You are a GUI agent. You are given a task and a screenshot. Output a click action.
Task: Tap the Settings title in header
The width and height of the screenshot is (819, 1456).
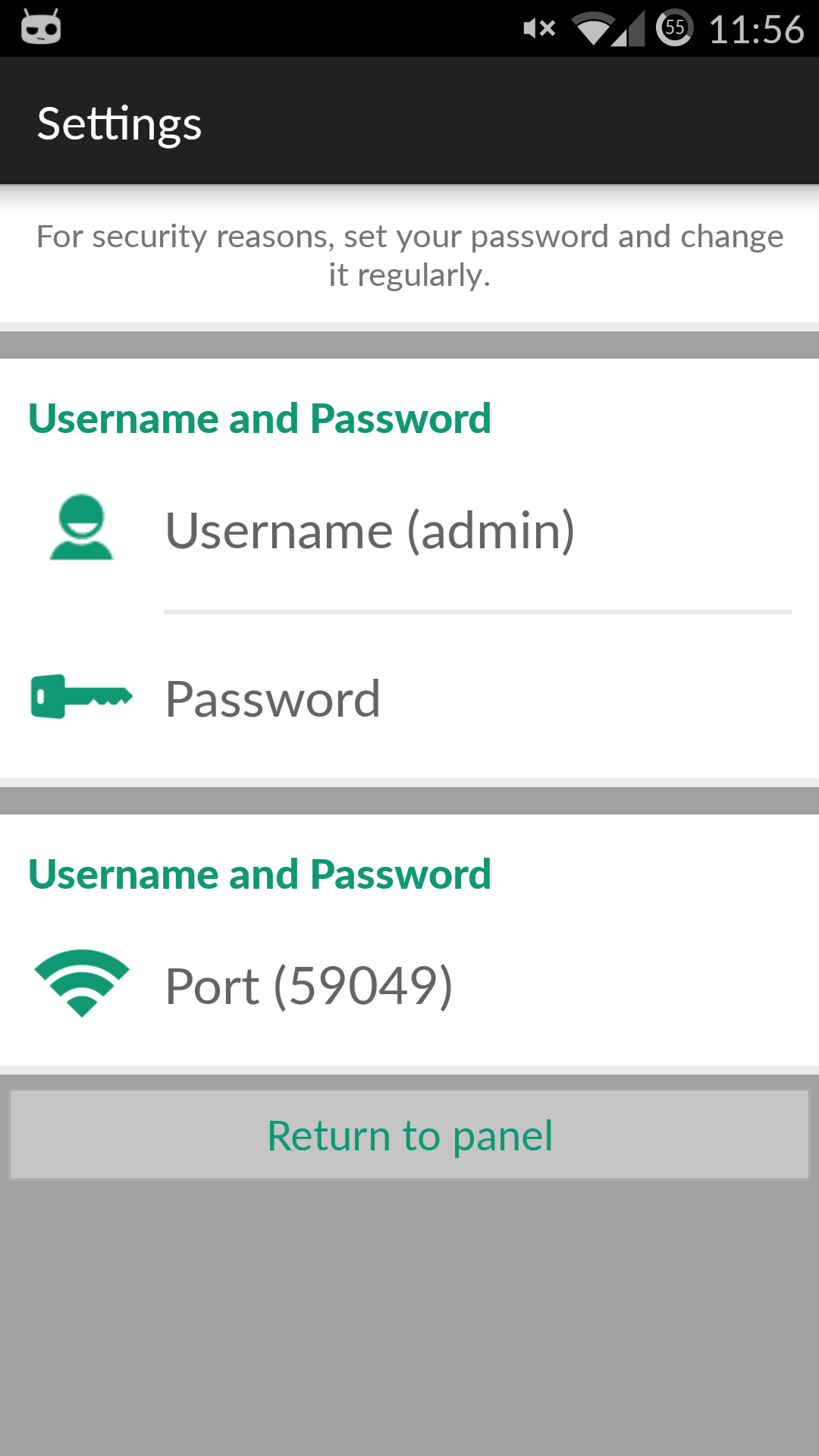point(120,124)
